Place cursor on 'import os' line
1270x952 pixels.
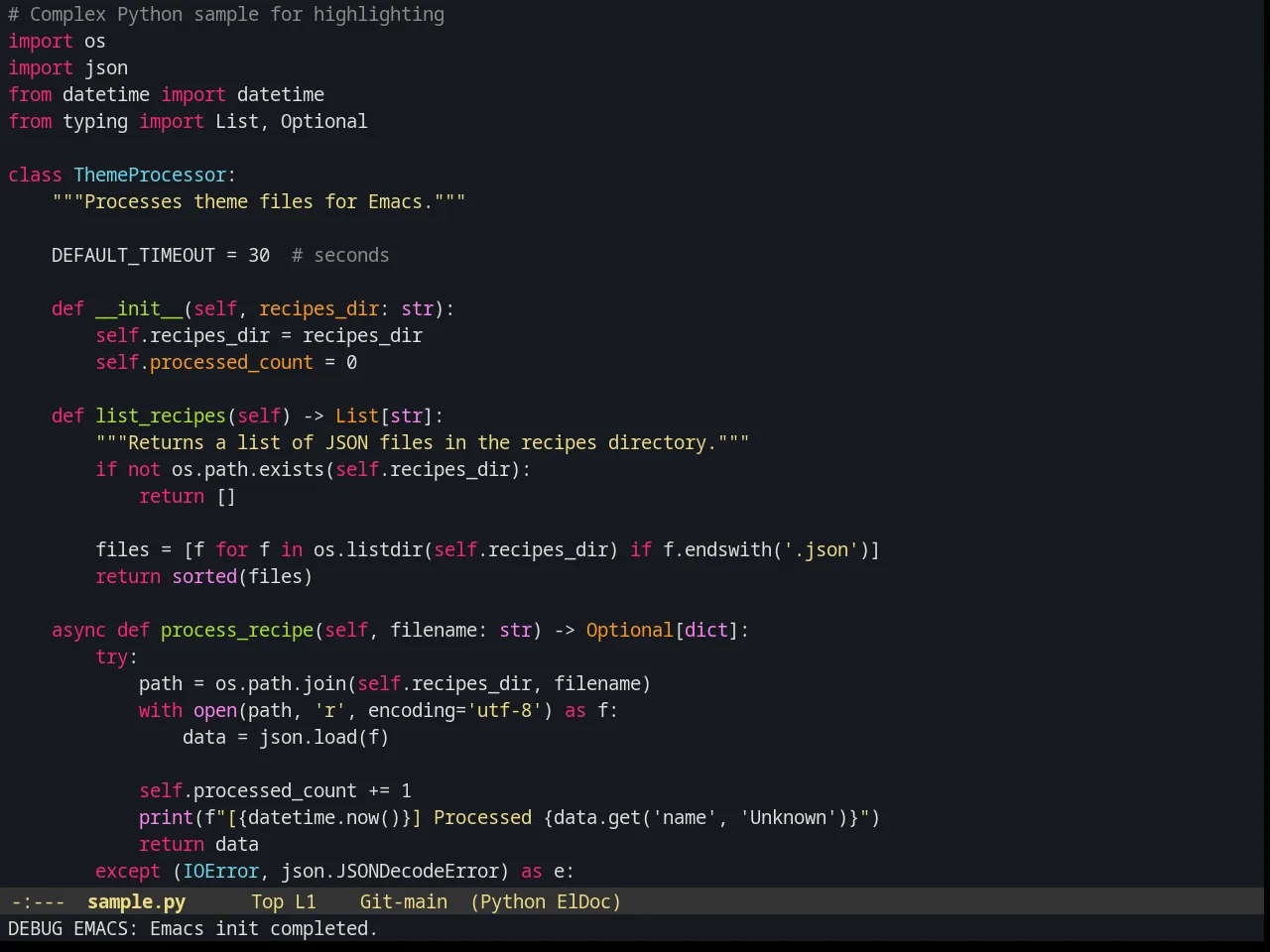tap(57, 41)
